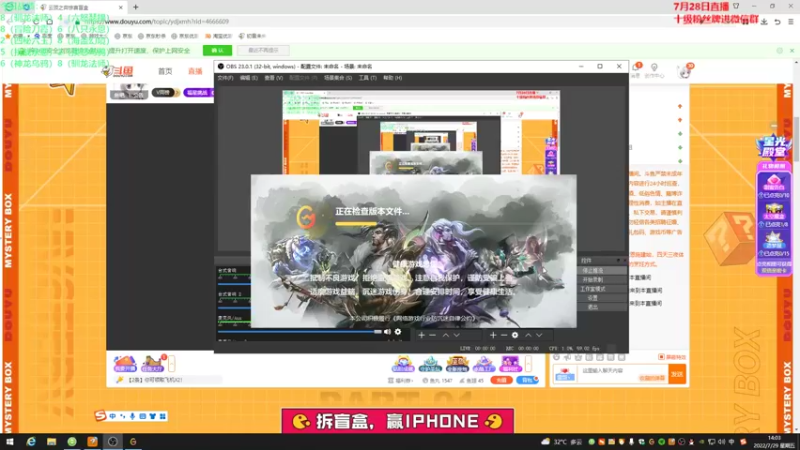800x450 pixels.
Task: Open Sogou IME skin shirt icon
Action: pos(153,416)
